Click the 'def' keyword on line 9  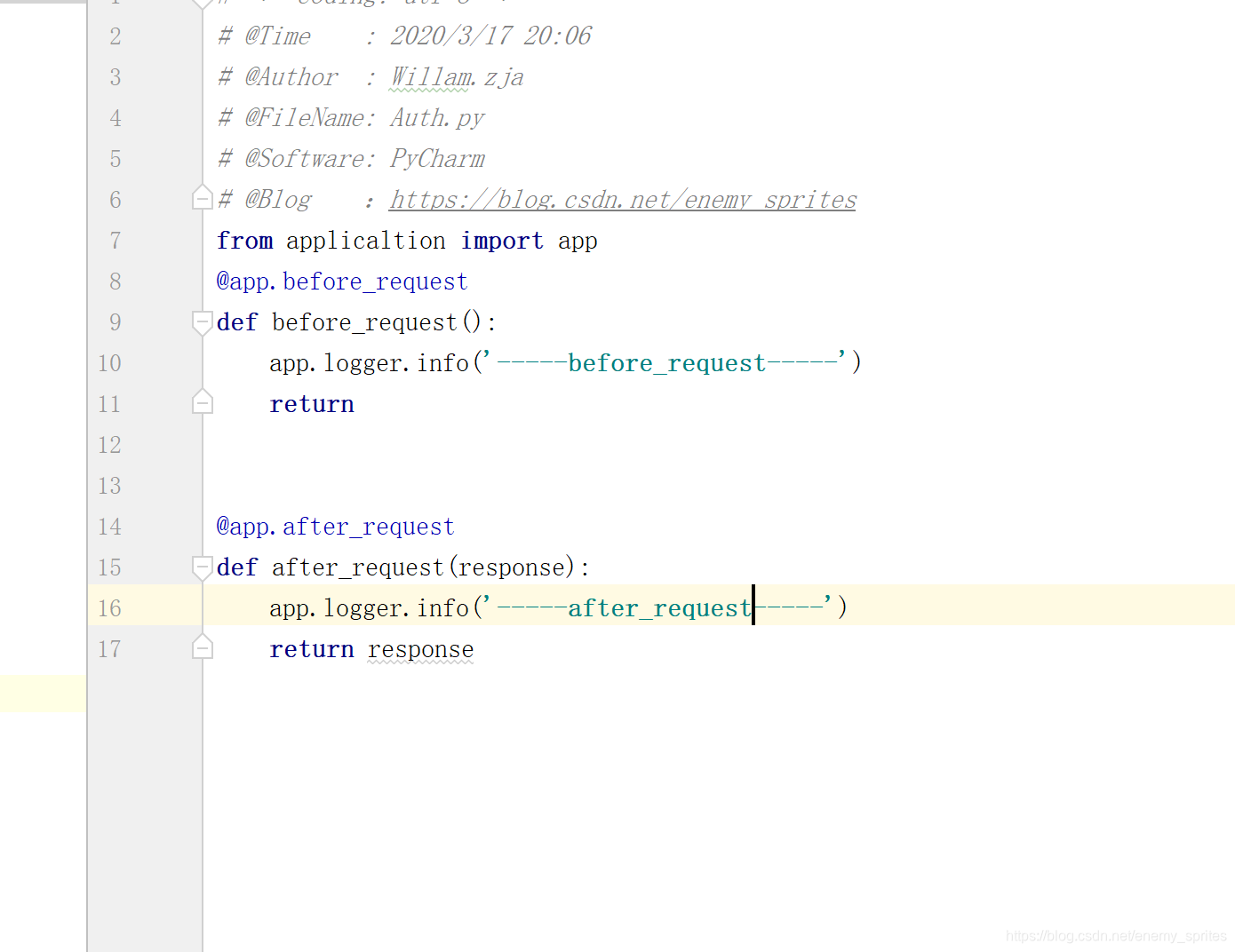(237, 322)
